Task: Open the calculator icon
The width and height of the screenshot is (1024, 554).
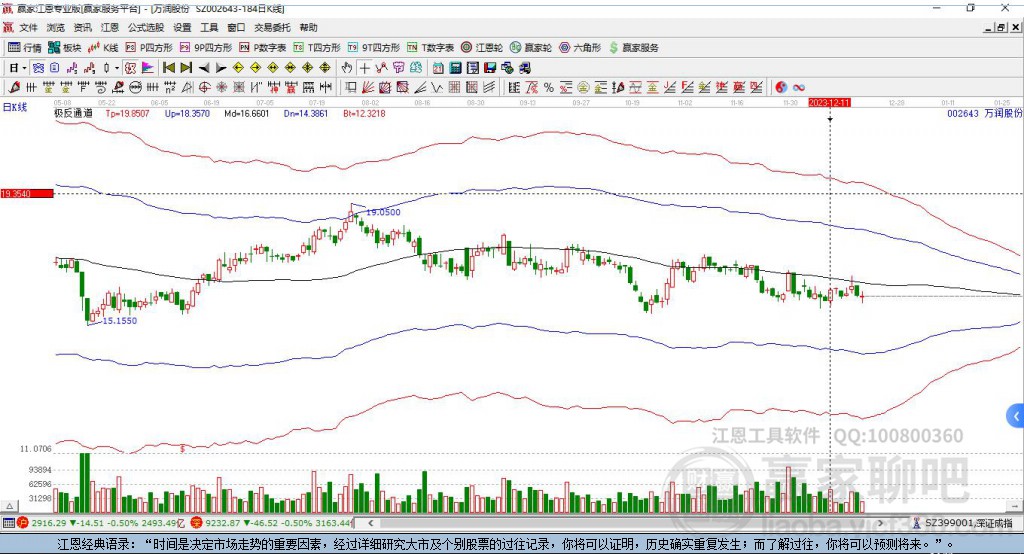Action: pos(455,68)
